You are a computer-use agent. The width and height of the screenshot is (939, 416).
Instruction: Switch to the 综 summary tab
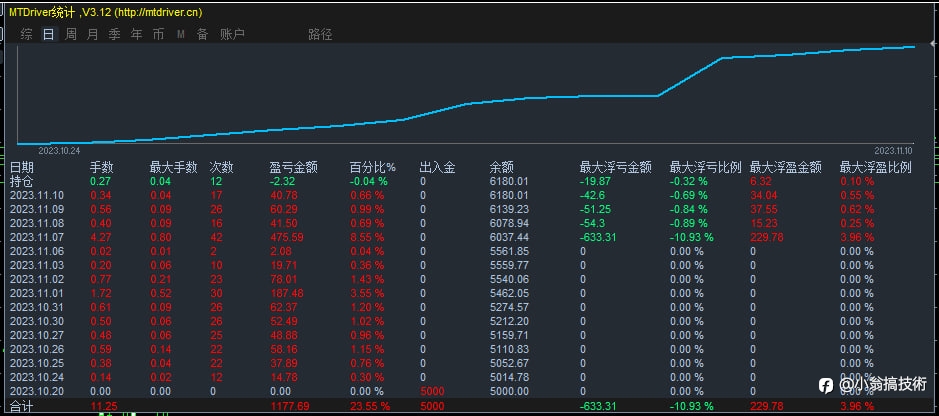(x=26, y=34)
